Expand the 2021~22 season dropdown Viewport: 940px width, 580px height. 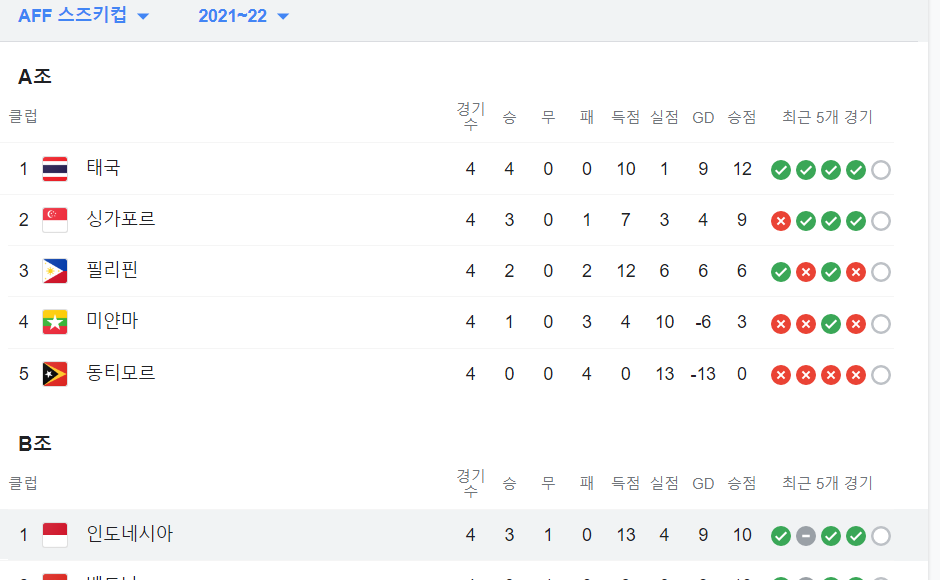pos(243,16)
